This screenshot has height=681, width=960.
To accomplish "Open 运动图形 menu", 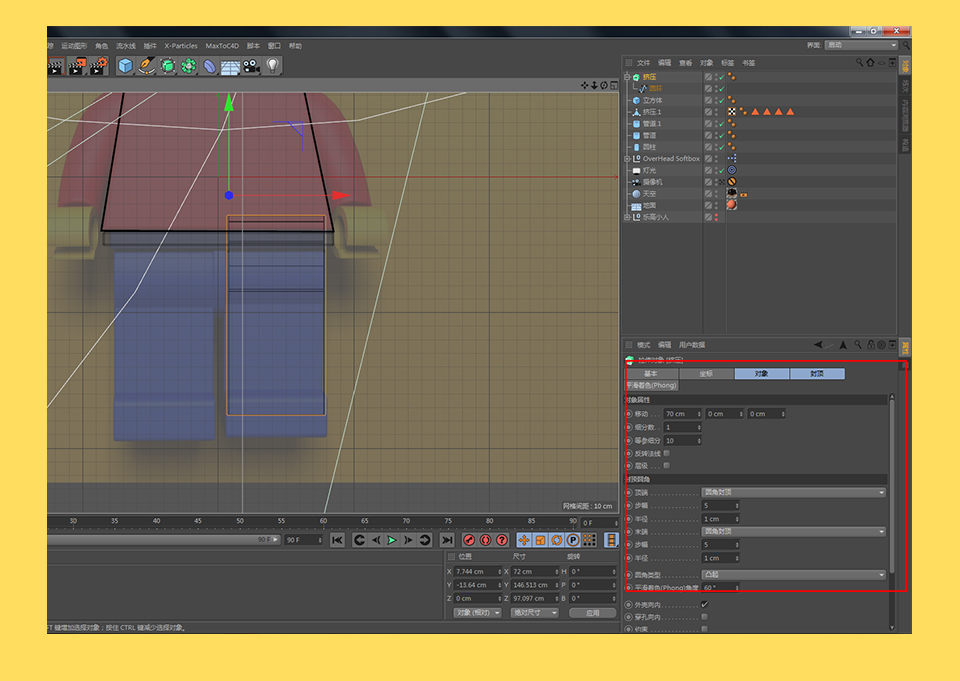I will click(74, 46).
